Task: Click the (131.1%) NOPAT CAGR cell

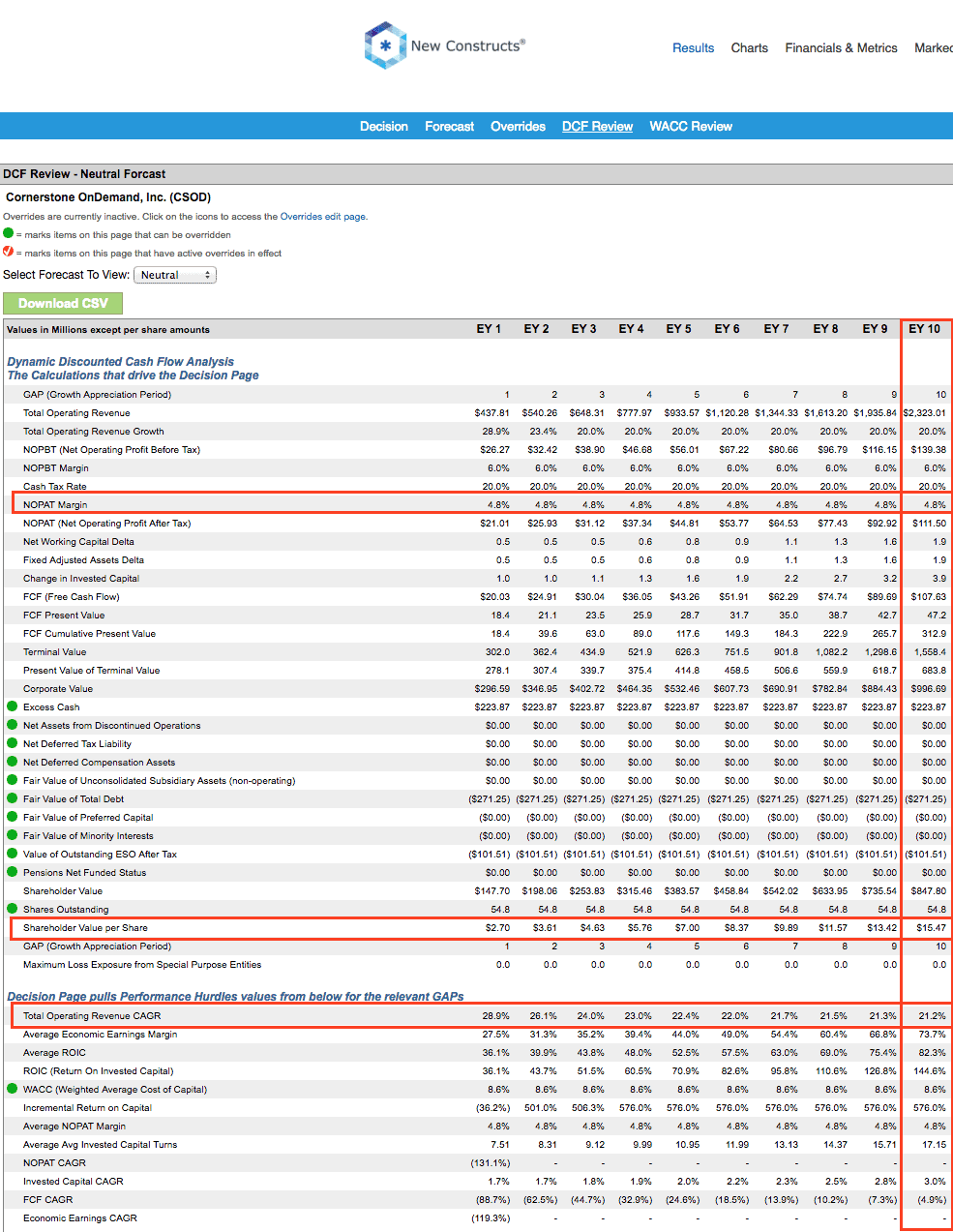Action: 491,1162
